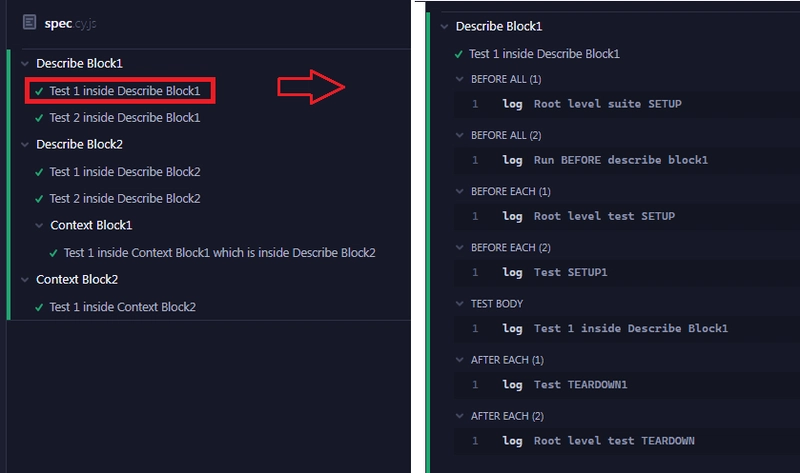Collapse the BEFORE ALL (2) hook section
This screenshot has width=800, height=473.
(460, 135)
